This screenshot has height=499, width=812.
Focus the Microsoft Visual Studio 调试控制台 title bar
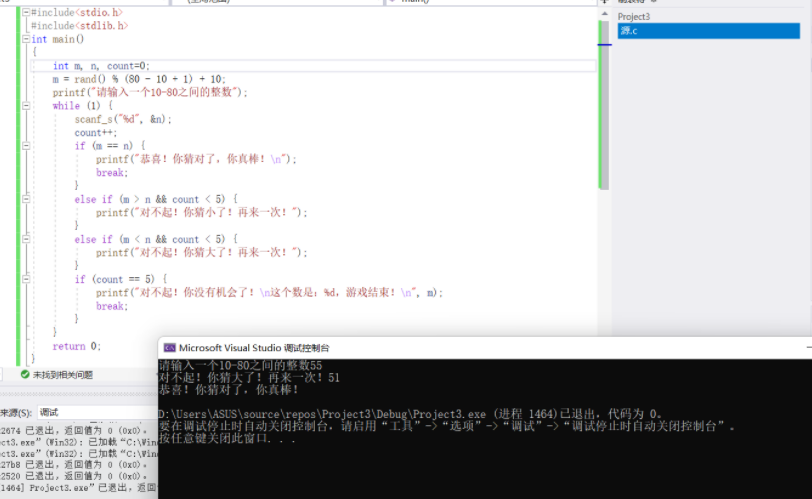click(485, 348)
